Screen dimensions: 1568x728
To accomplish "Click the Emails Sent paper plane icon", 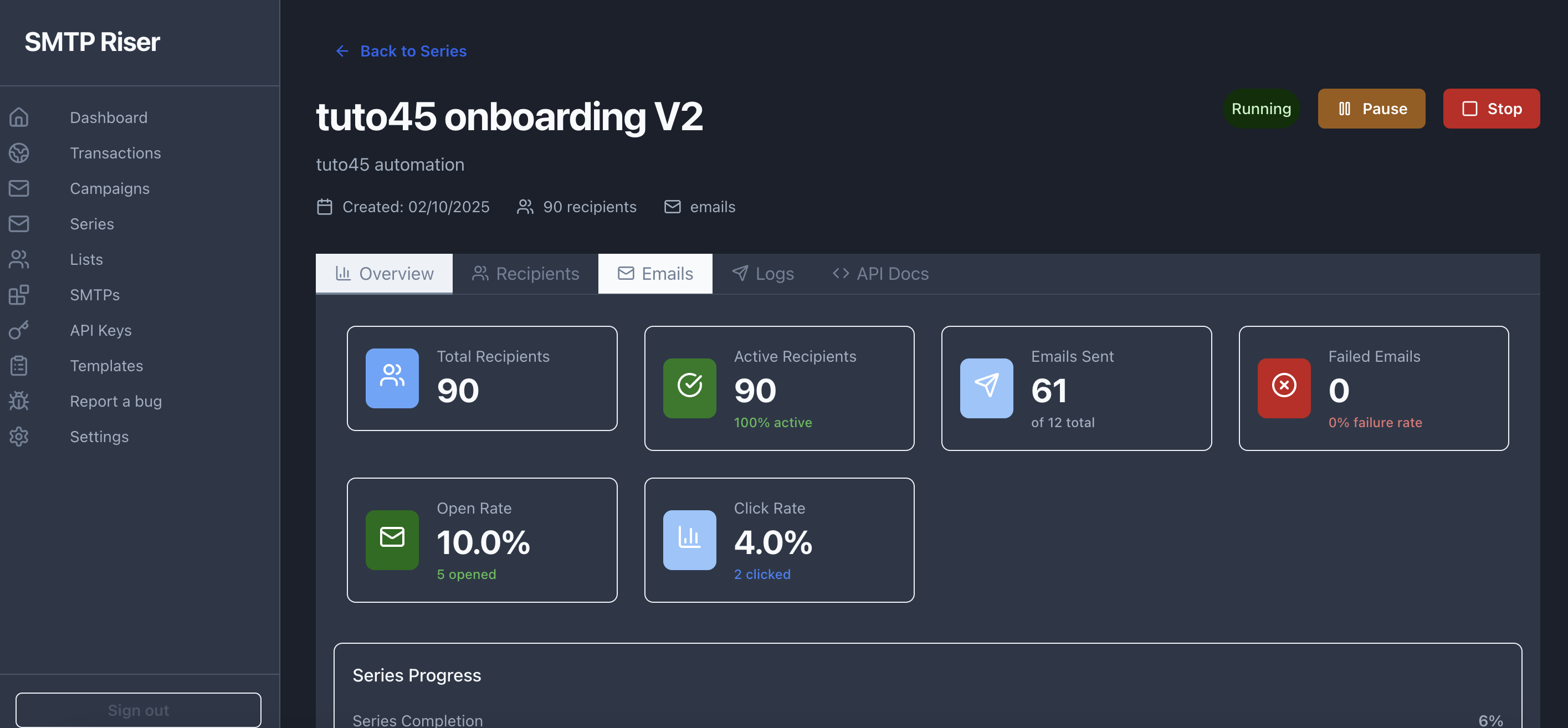I will [986, 388].
